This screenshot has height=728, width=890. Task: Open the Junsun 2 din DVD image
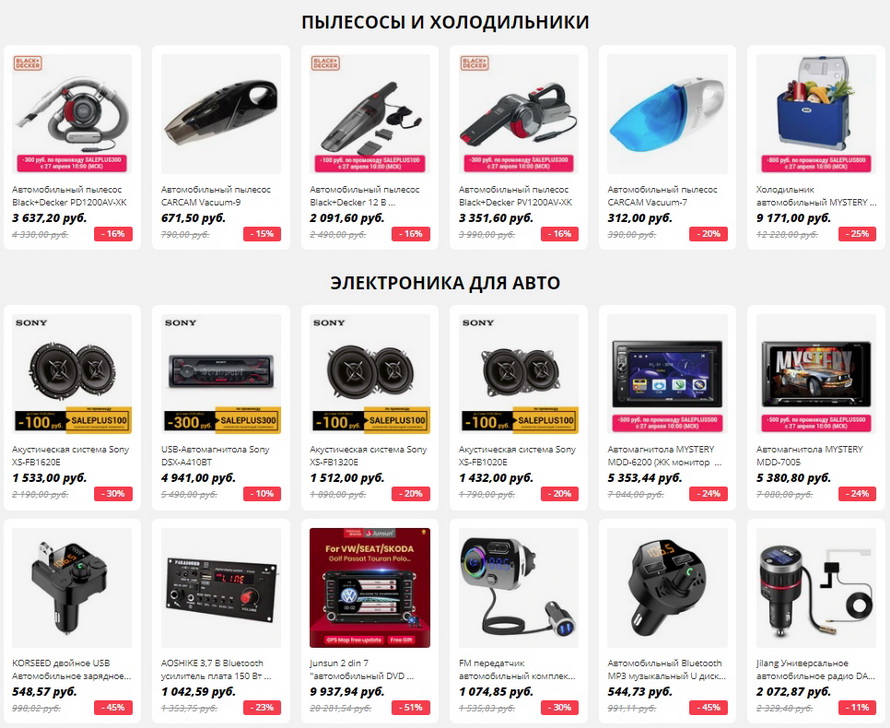[x=370, y=588]
